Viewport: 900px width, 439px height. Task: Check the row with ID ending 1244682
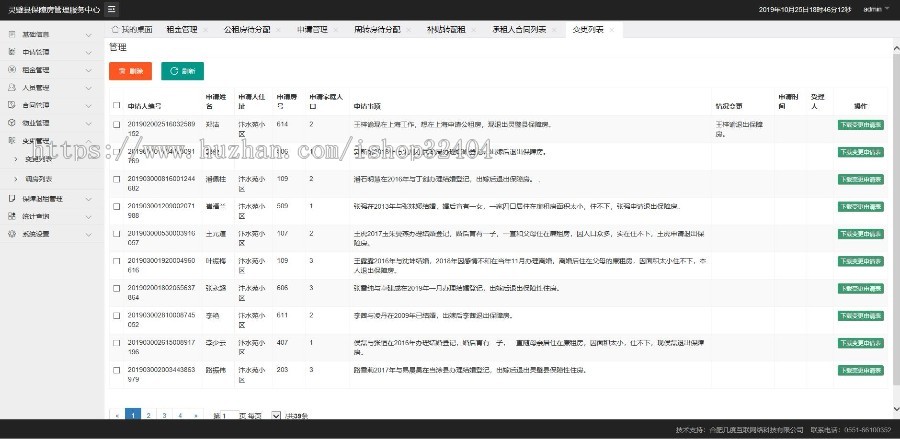click(x=117, y=180)
